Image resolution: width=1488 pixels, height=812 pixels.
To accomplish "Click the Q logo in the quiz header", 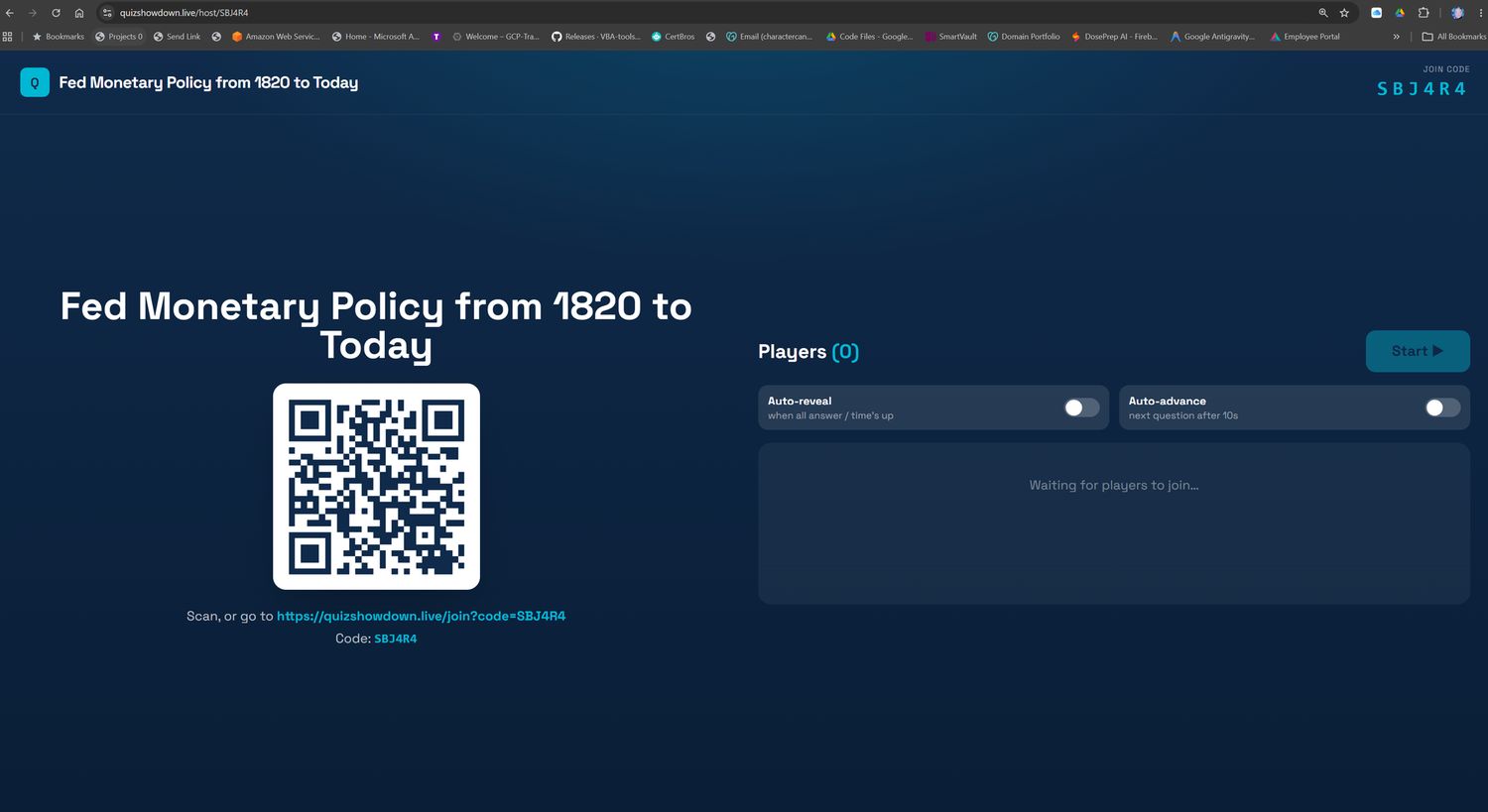I will tap(35, 82).
